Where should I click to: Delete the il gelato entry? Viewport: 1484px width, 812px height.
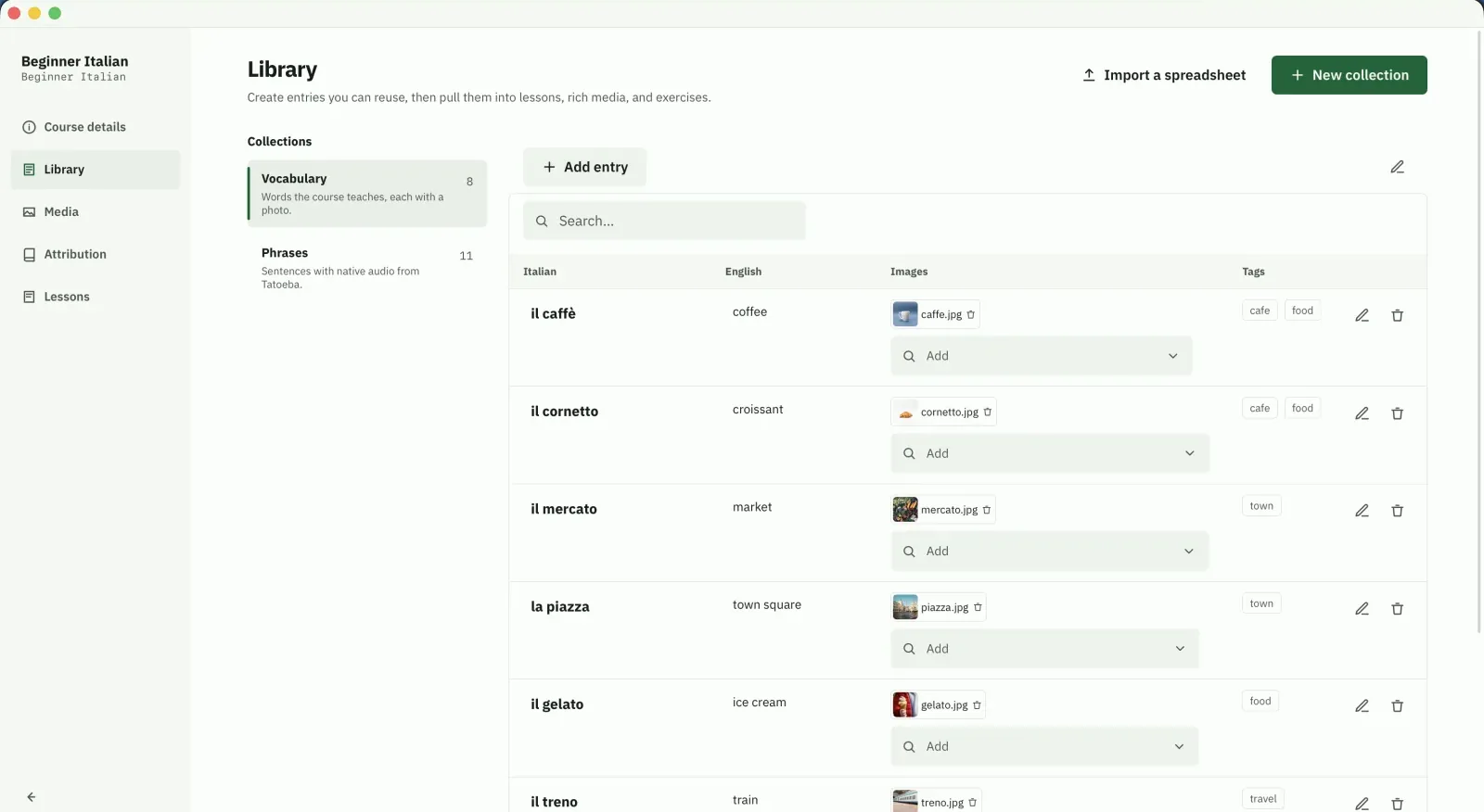pos(1397,706)
